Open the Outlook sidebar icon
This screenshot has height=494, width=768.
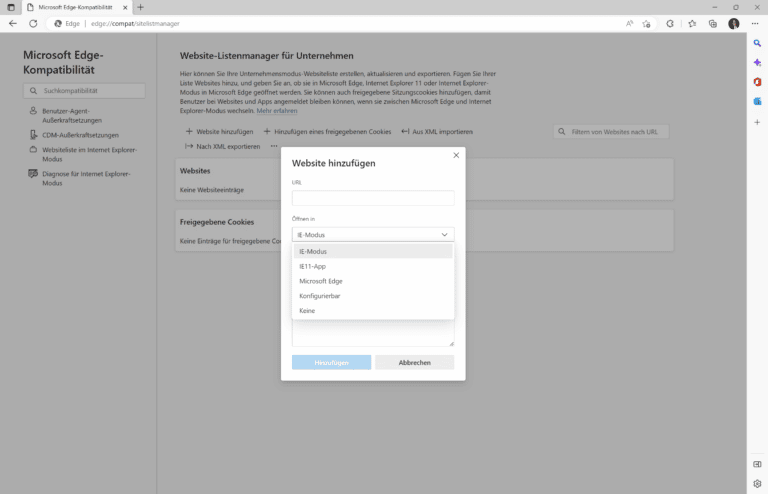[757, 101]
